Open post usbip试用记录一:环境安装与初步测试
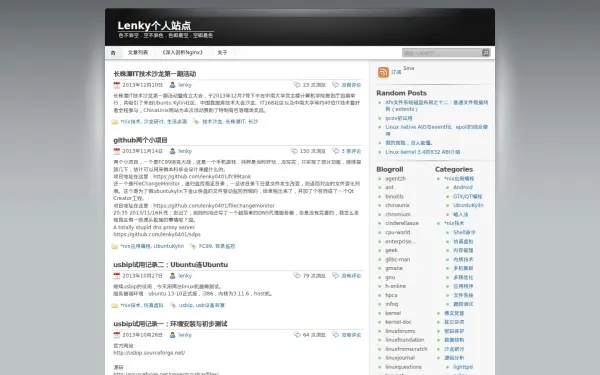Screen dimensions: 600x375 (x=170, y=324)
